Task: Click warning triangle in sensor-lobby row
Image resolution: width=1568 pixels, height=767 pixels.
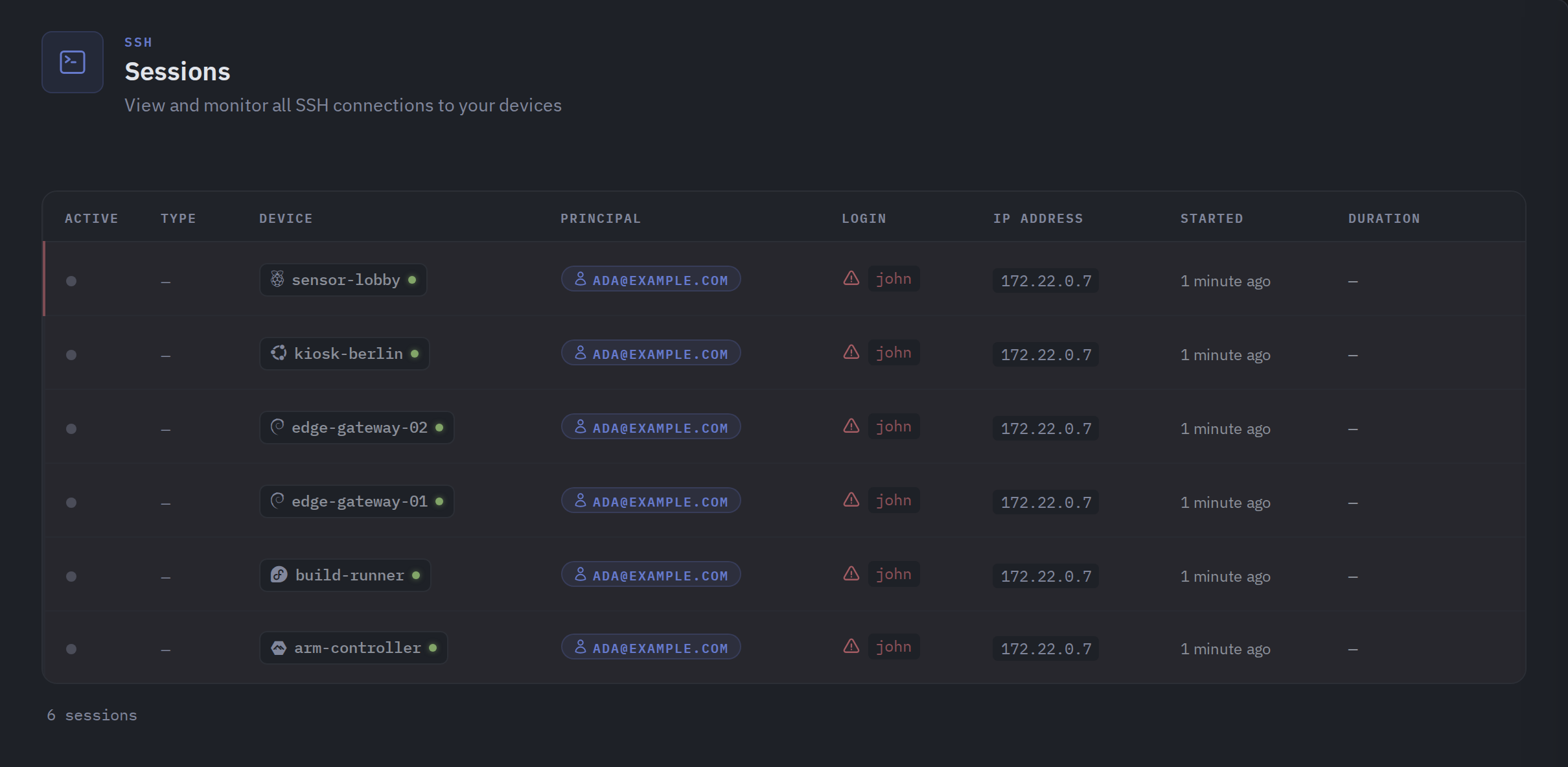Action: click(x=851, y=279)
